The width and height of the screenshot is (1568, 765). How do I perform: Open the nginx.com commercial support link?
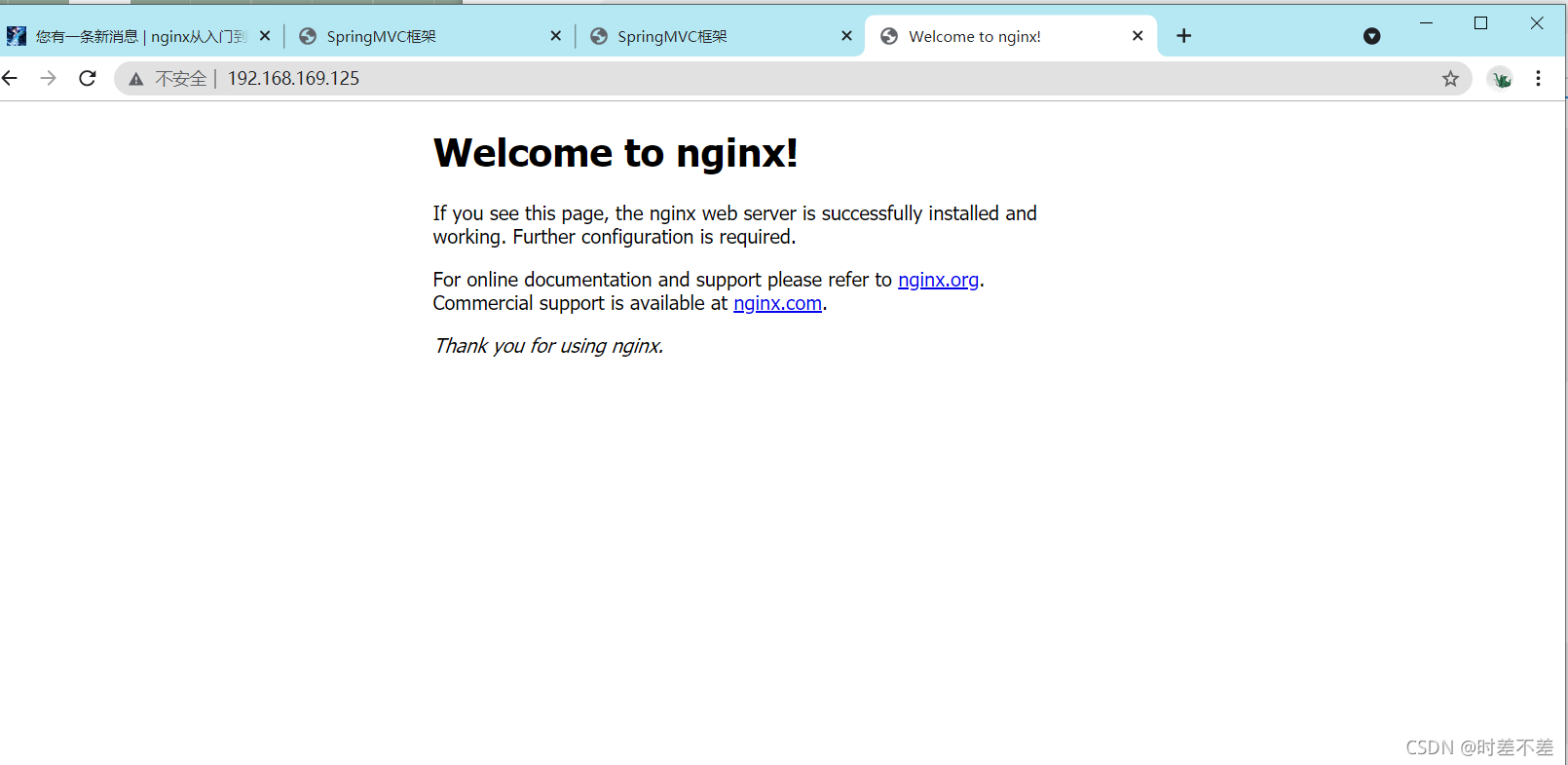tap(777, 303)
